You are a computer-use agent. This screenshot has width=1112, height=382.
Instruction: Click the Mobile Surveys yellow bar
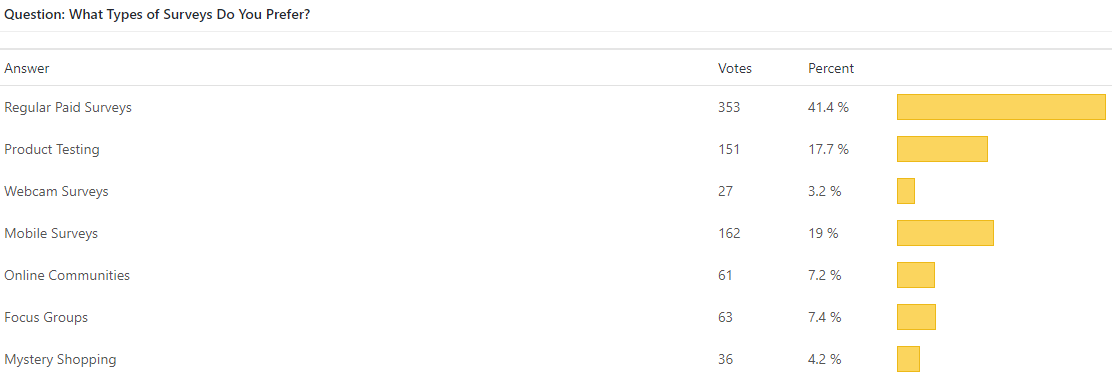click(945, 232)
